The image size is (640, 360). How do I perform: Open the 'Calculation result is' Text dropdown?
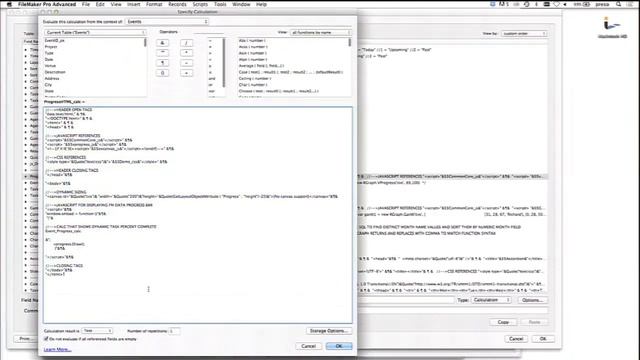[x=97, y=331]
